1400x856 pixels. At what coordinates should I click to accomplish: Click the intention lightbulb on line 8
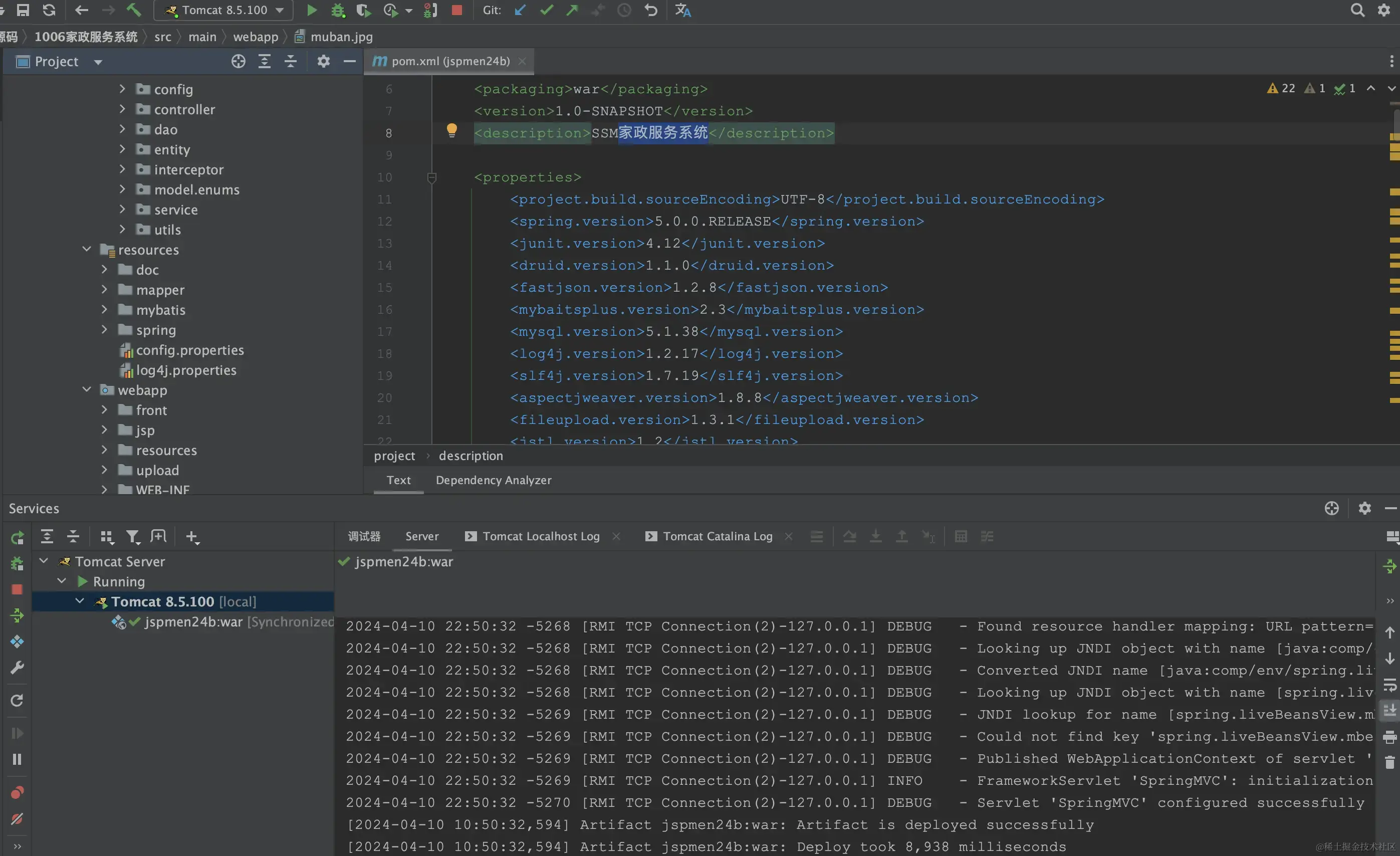coord(451,131)
